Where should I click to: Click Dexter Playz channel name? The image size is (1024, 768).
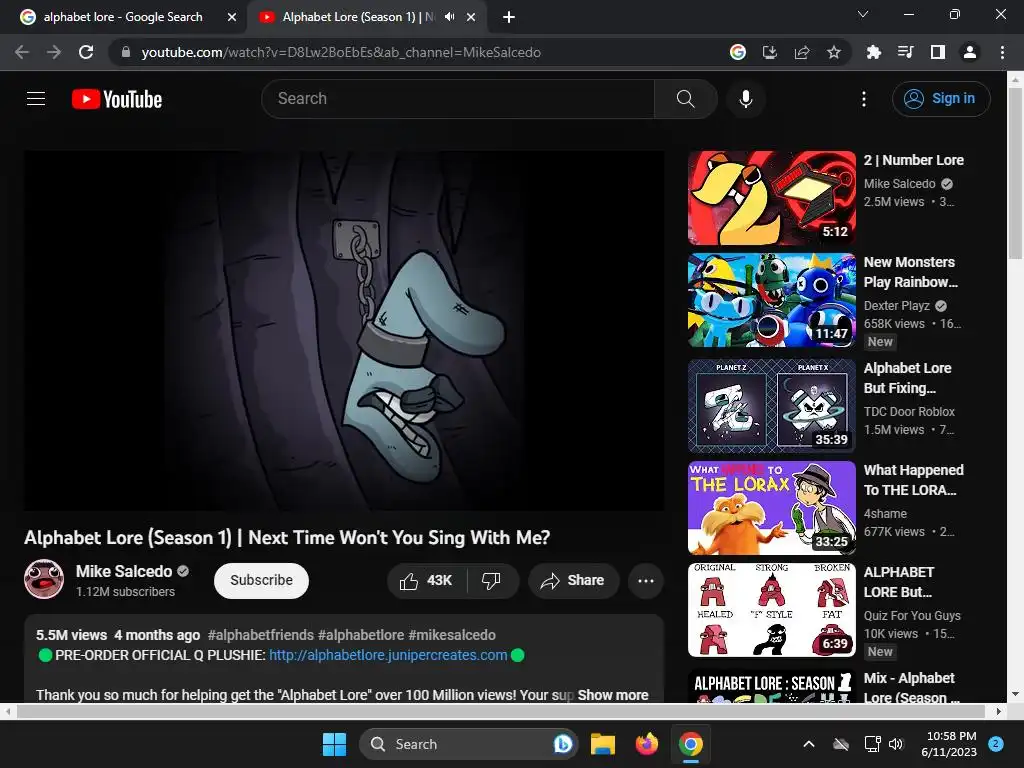pos(896,306)
